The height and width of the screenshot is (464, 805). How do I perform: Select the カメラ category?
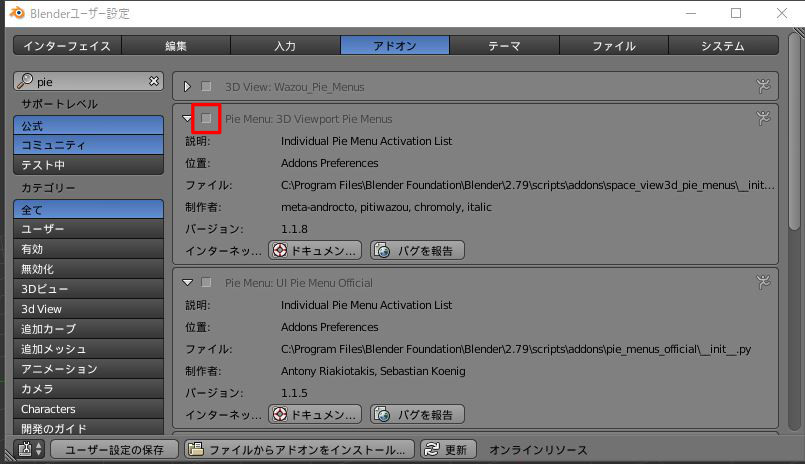tap(88, 389)
